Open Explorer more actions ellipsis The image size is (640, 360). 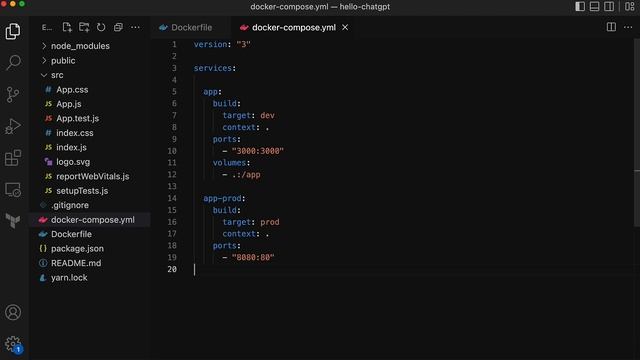(135, 27)
